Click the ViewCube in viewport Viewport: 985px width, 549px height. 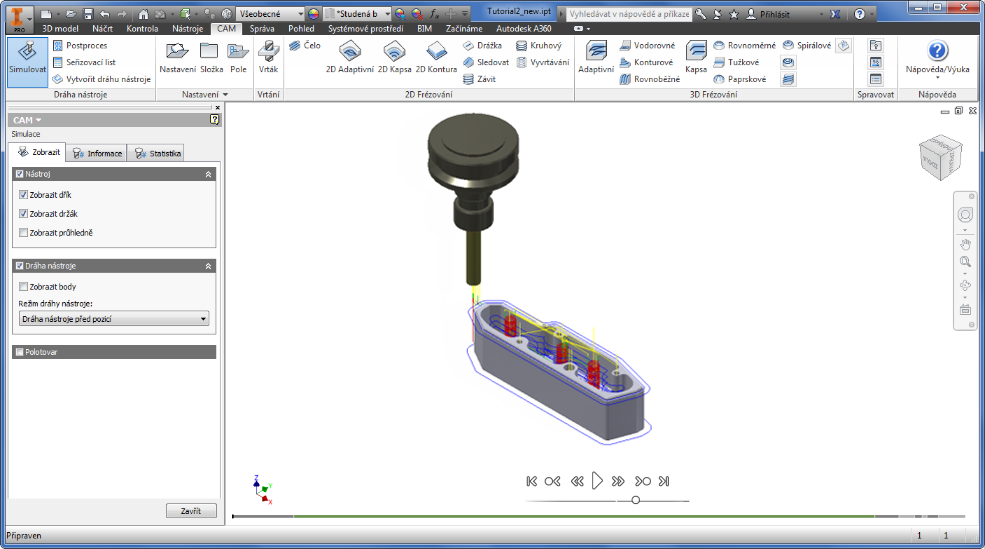[x=940, y=158]
